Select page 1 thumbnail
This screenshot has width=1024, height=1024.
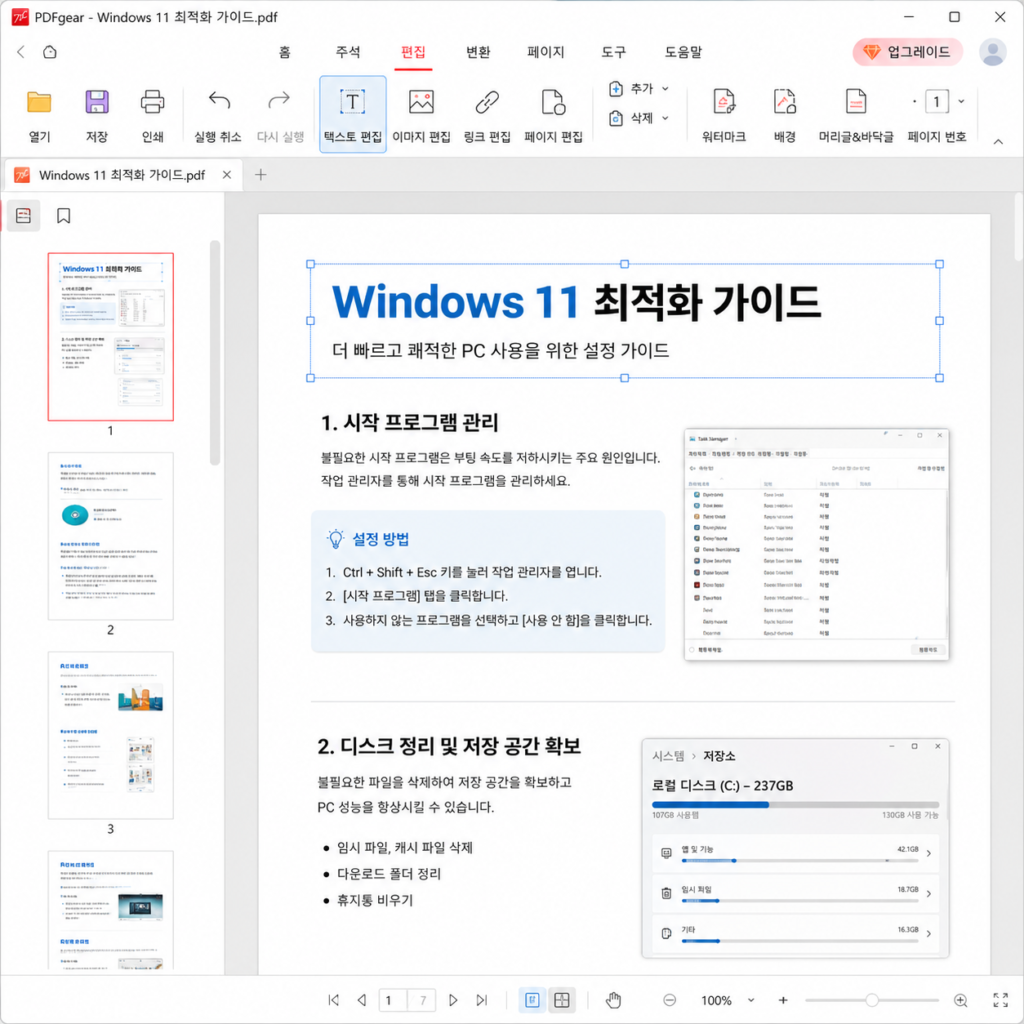[x=110, y=336]
